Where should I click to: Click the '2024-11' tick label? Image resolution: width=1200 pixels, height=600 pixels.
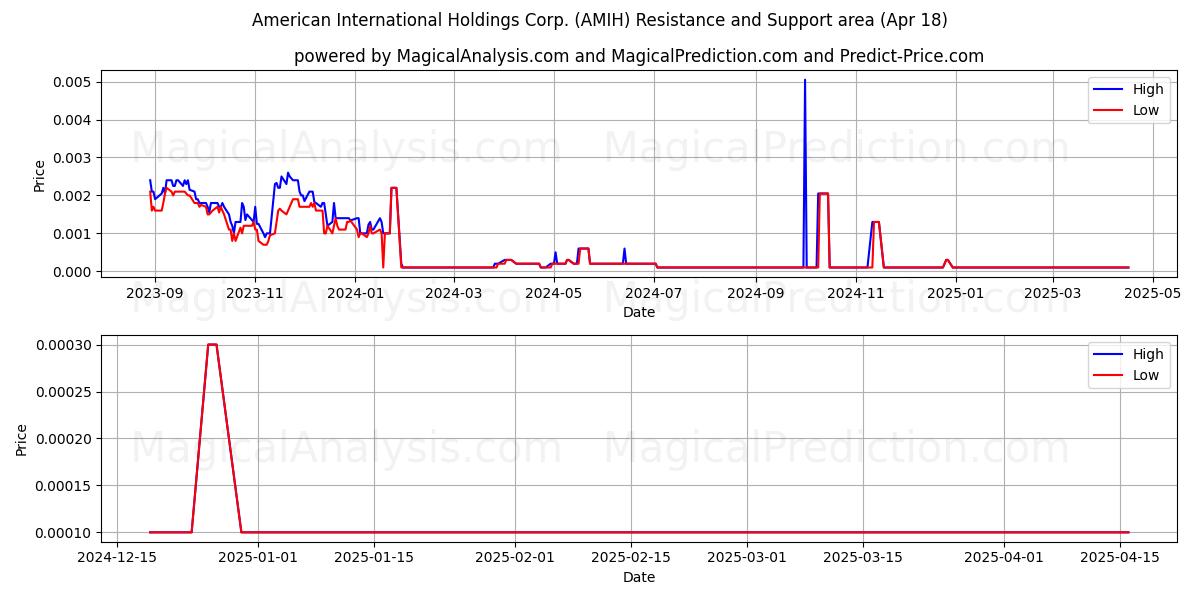pos(858,293)
